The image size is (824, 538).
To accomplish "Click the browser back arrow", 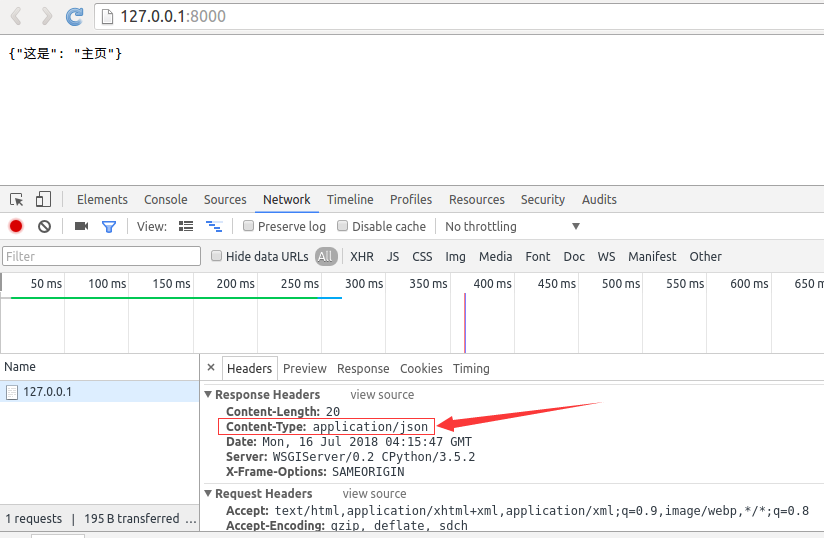I will 16,16.
